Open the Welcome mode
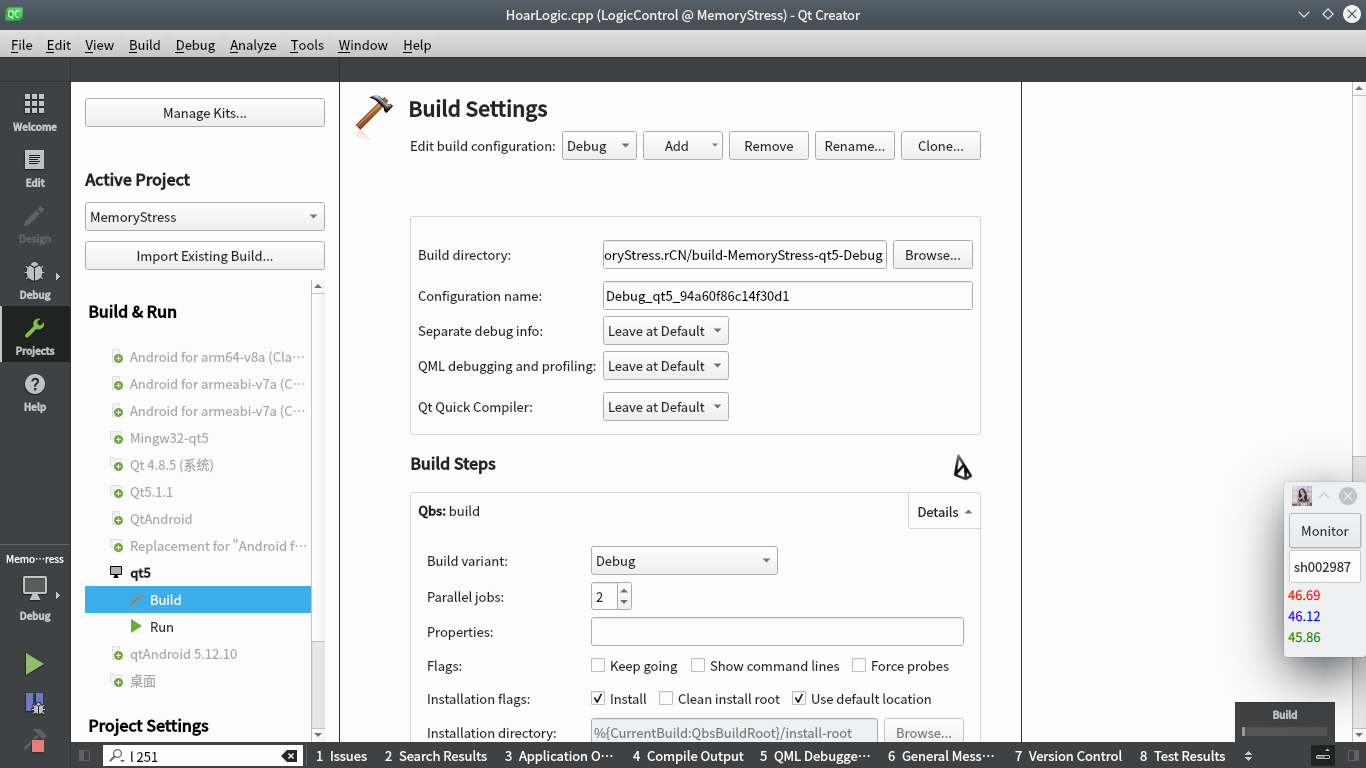The width and height of the screenshot is (1366, 768). click(35, 113)
